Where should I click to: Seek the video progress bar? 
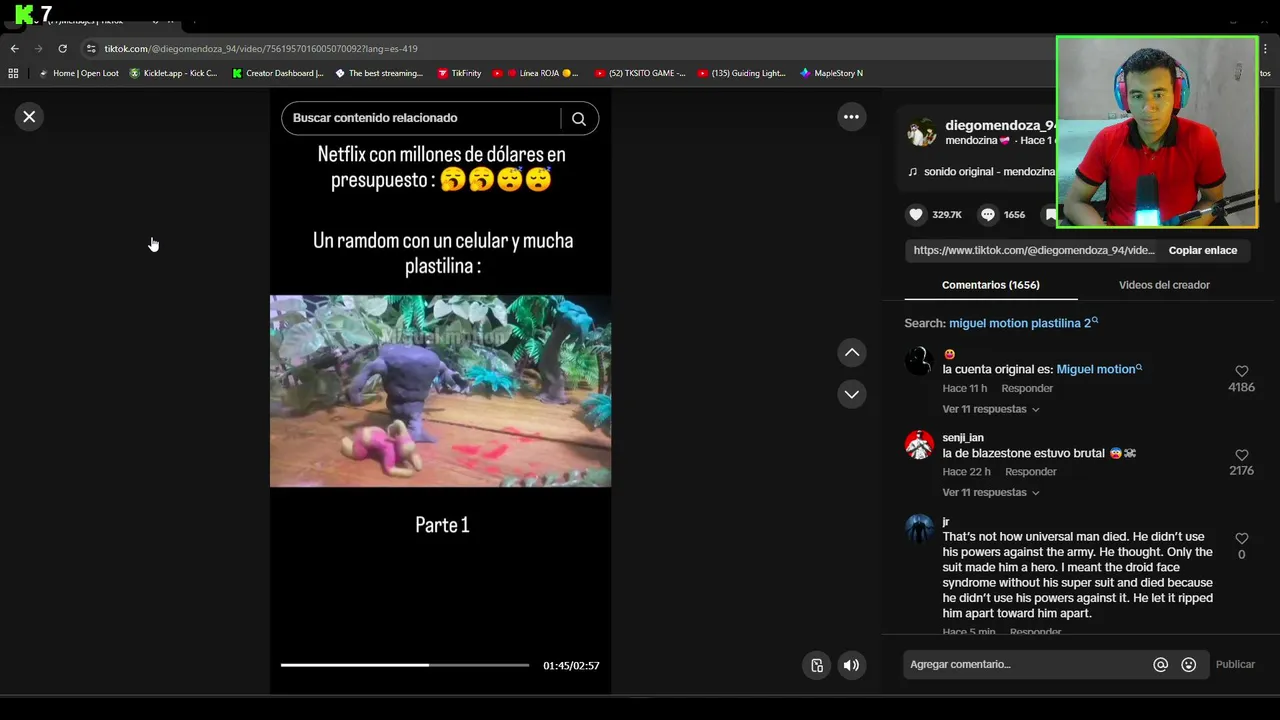coord(405,665)
